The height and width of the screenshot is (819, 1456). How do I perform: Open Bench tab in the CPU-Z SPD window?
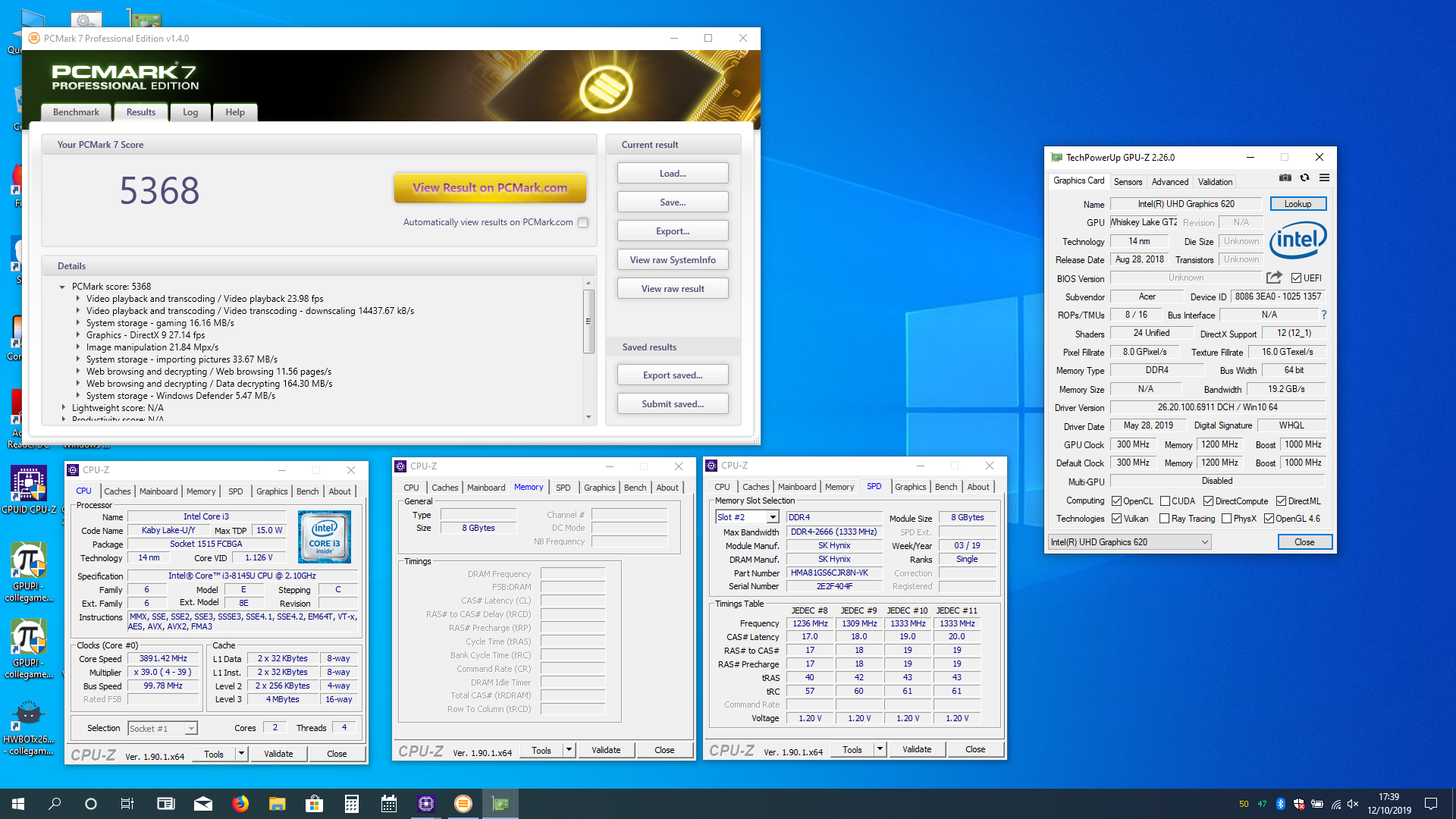[x=946, y=487]
